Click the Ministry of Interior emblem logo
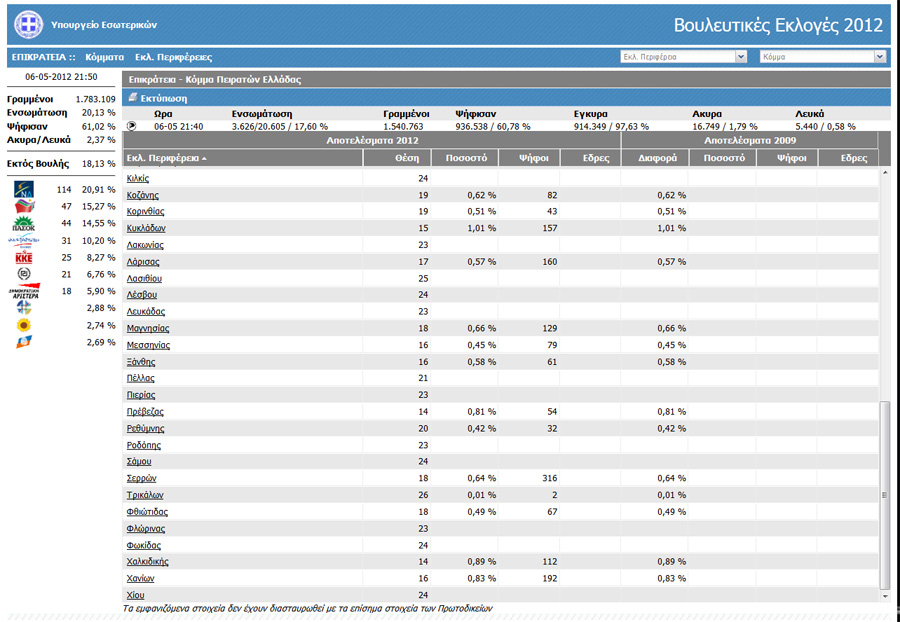Viewport: 900px width, 622px height. pos(28,25)
